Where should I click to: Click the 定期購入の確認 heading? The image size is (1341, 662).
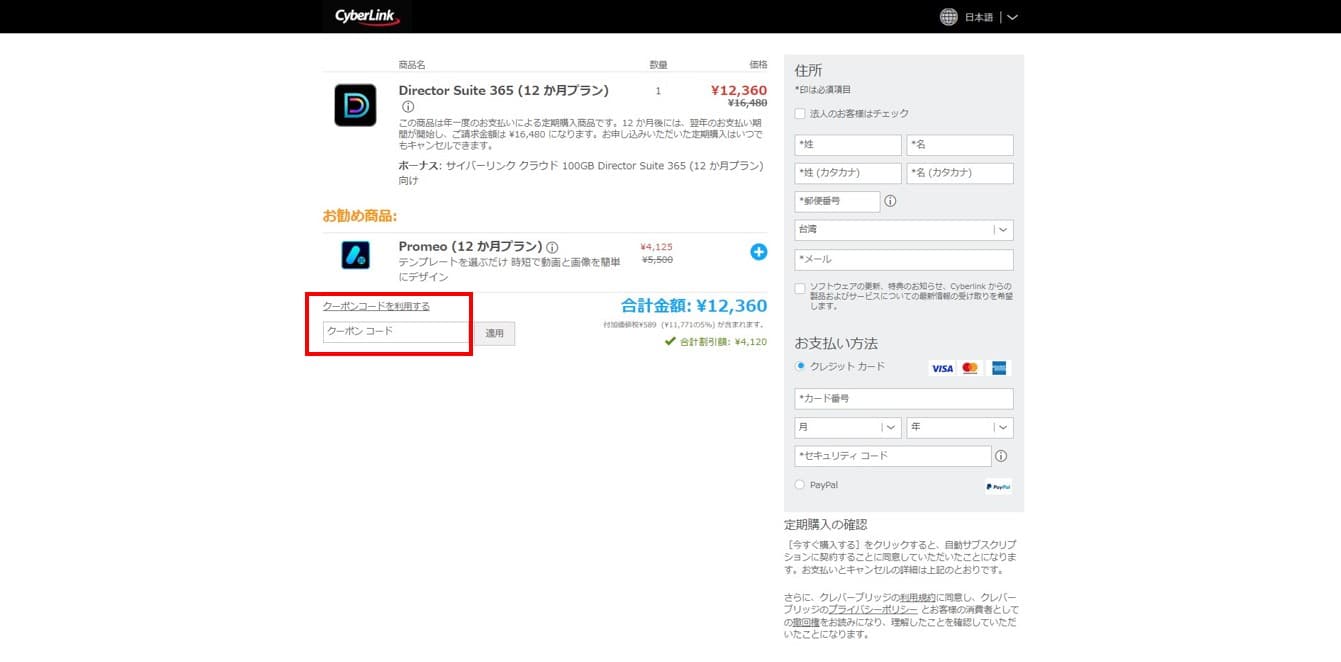[x=825, y=524]
